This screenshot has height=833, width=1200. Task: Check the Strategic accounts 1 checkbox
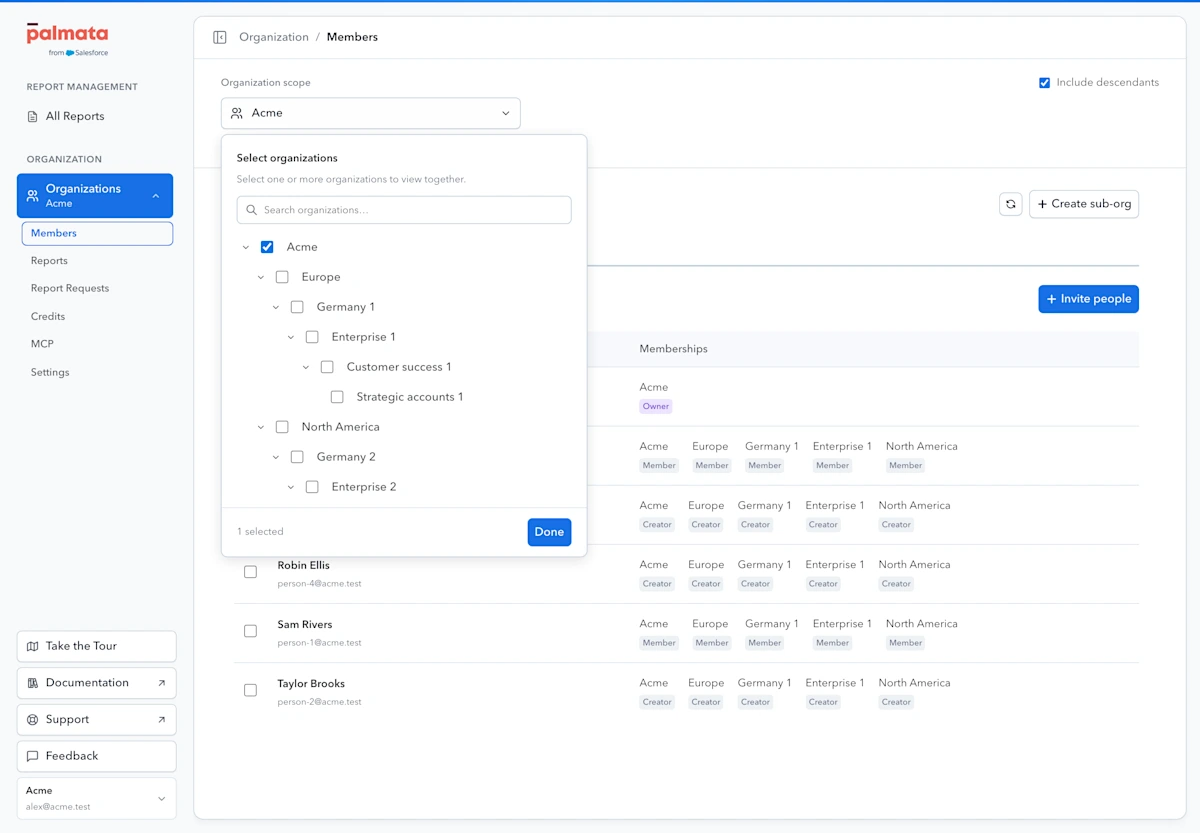(337, 397)
